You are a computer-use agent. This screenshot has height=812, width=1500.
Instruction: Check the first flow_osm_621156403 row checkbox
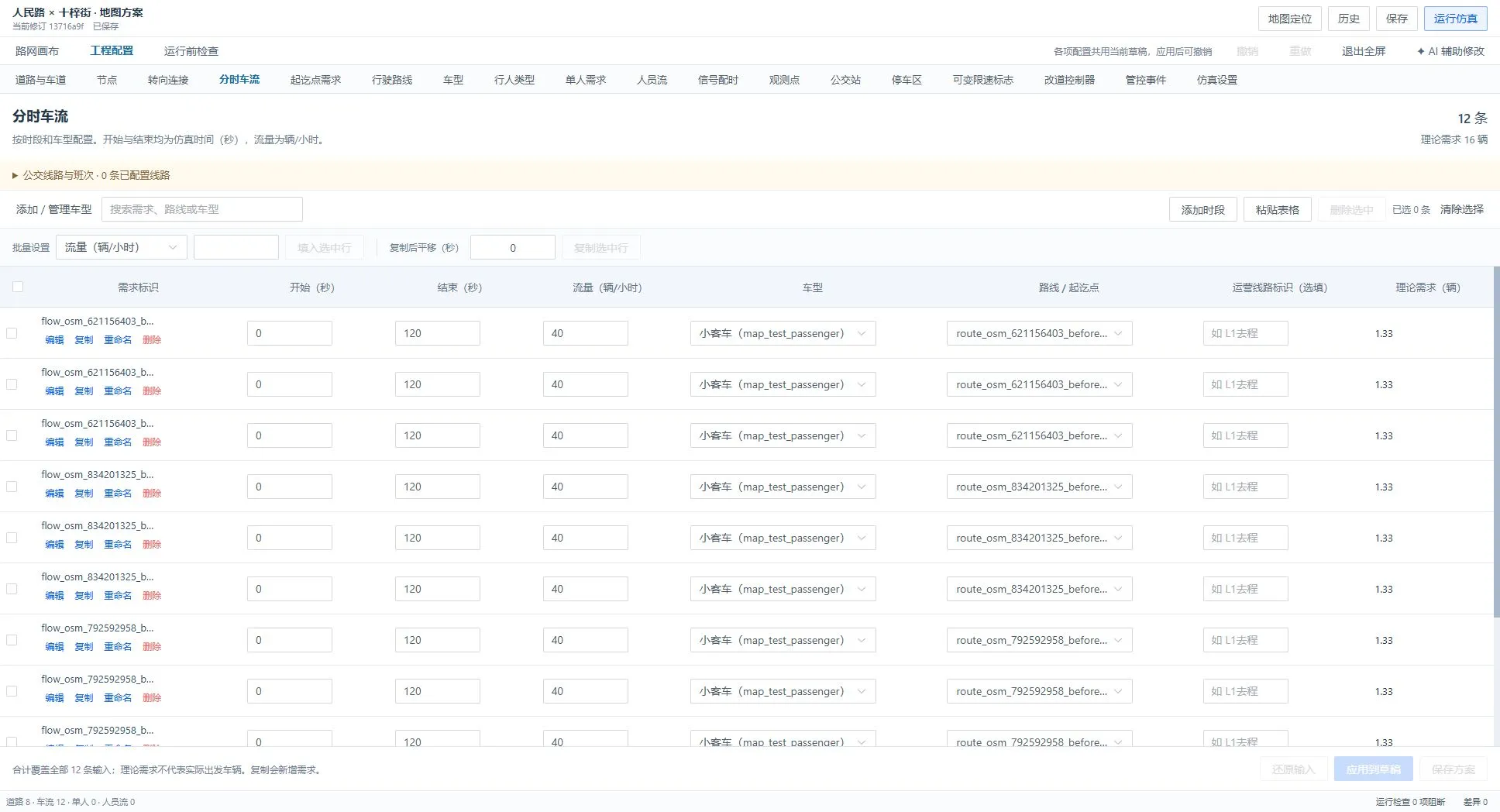12,333
